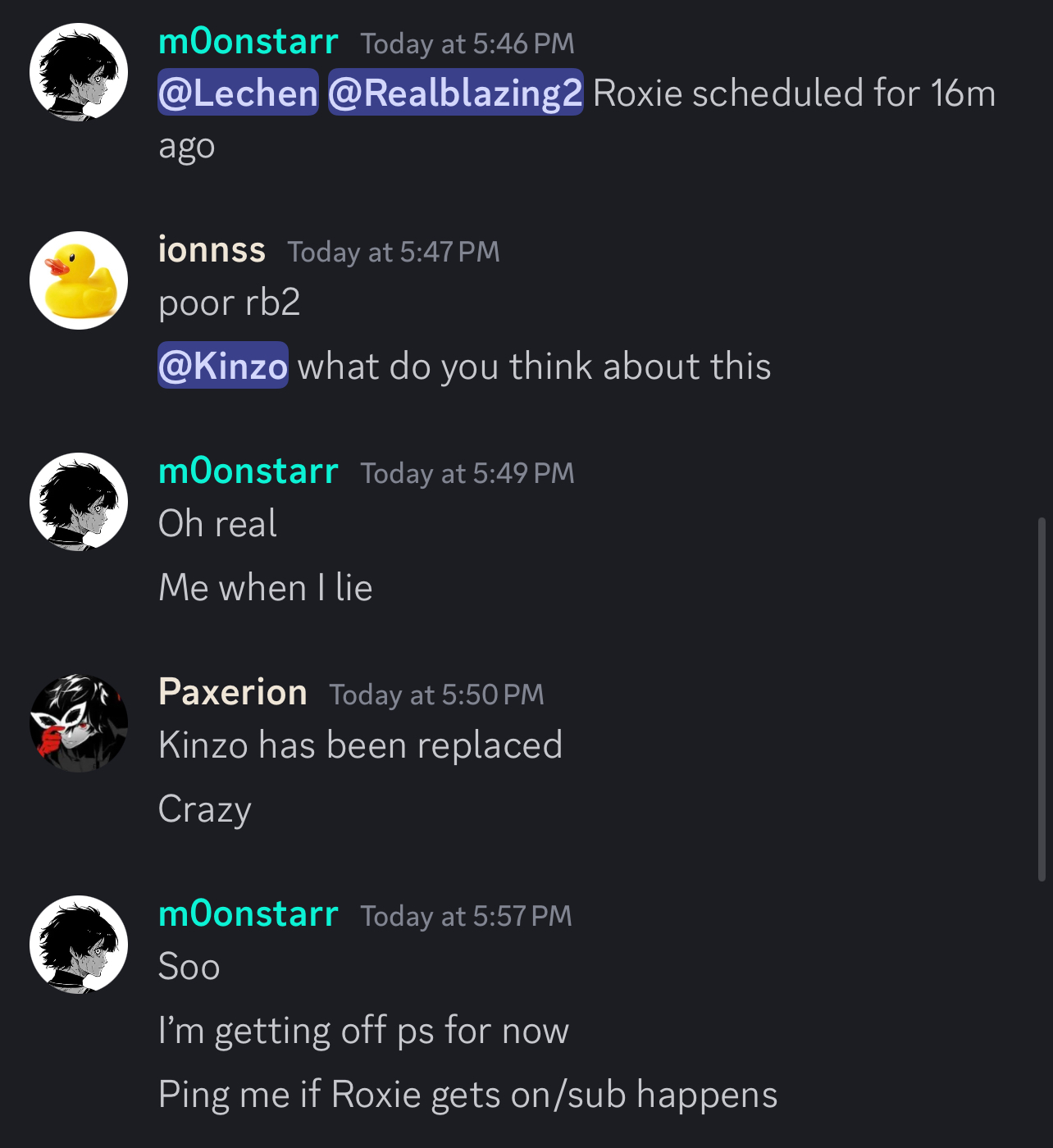The image size is (1053, 1148).
Task: Click the m0onstarr username at 5:46 PM
Action: 248,41
